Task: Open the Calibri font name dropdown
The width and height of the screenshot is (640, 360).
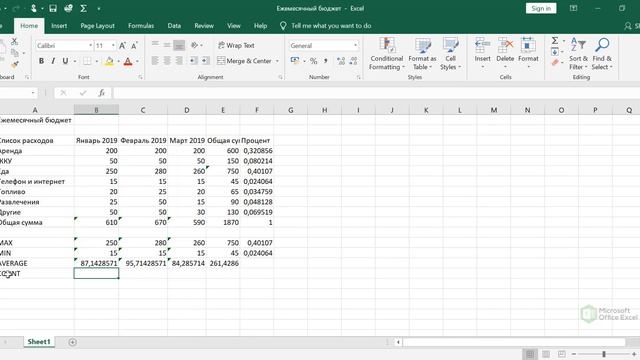Action: pyautogui.click(x=90, y=45)
